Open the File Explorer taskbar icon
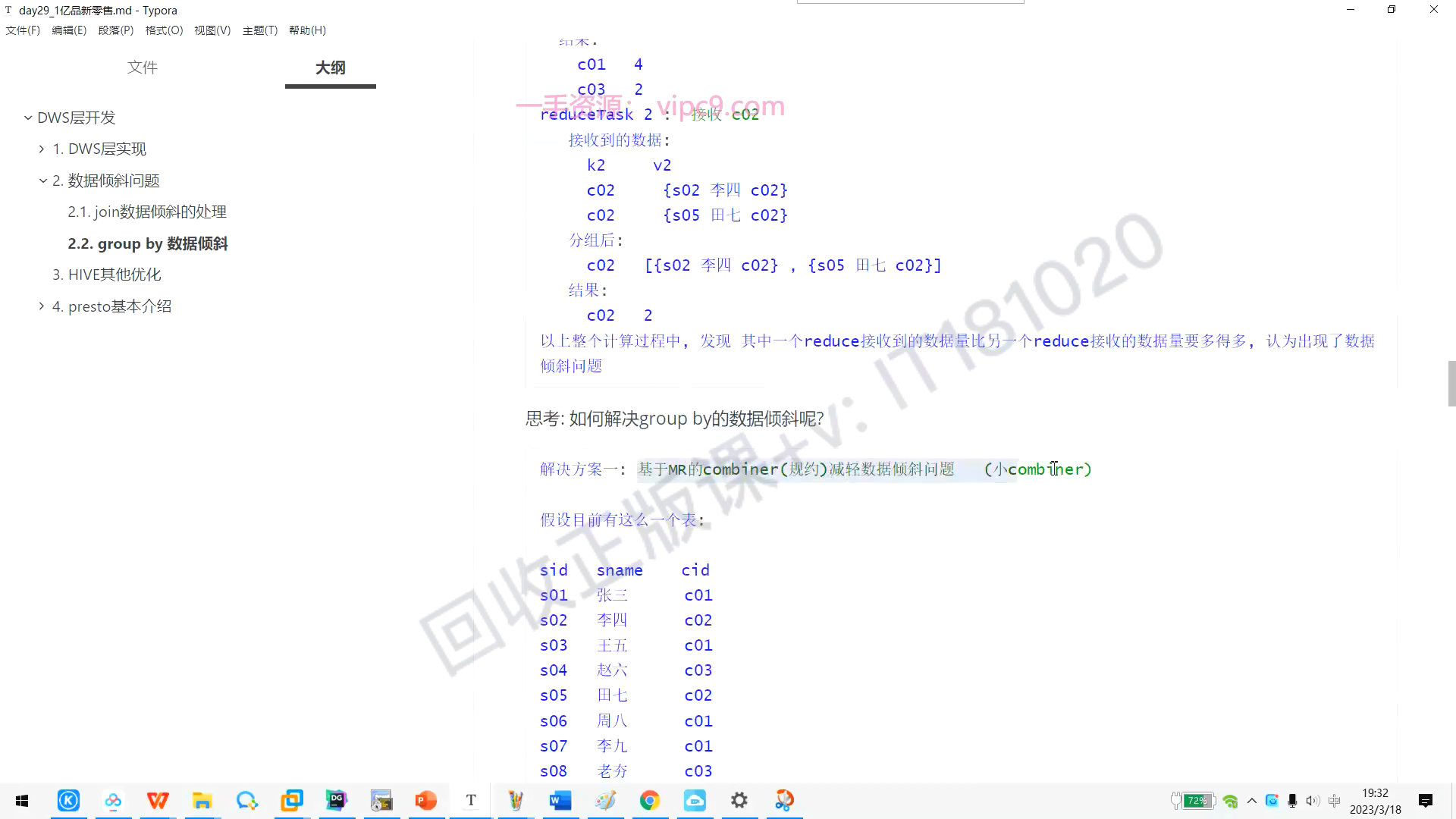Screen dimensions: 1456x819 pos(202,801)
